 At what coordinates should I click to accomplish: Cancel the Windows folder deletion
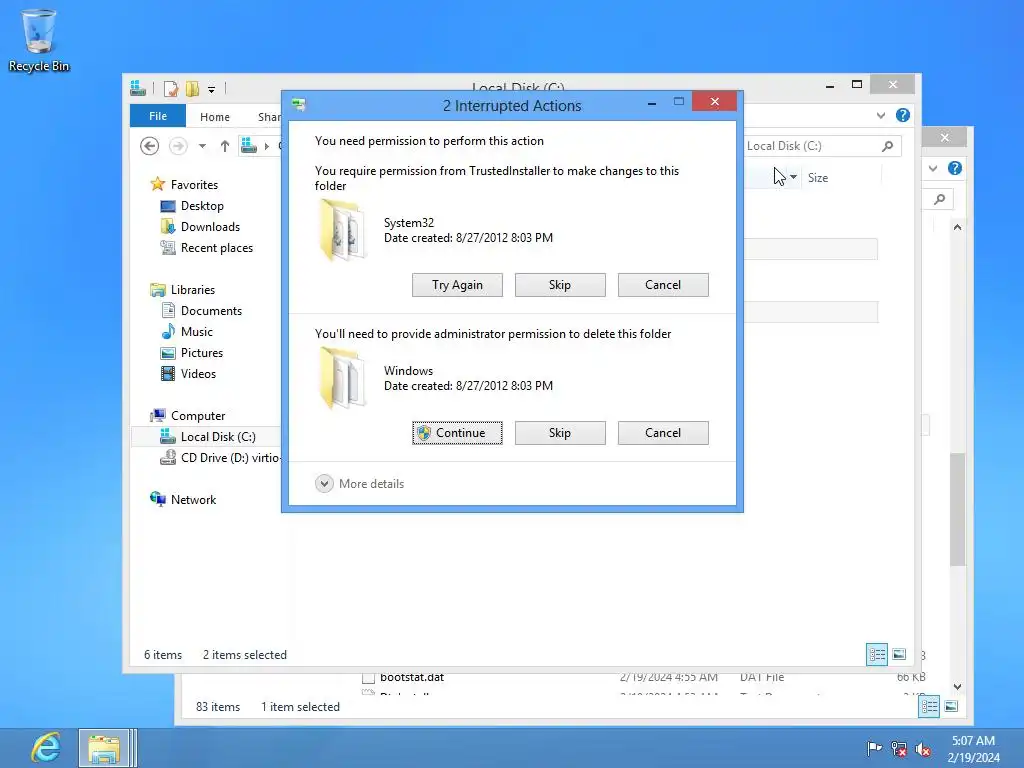(663, 433)
